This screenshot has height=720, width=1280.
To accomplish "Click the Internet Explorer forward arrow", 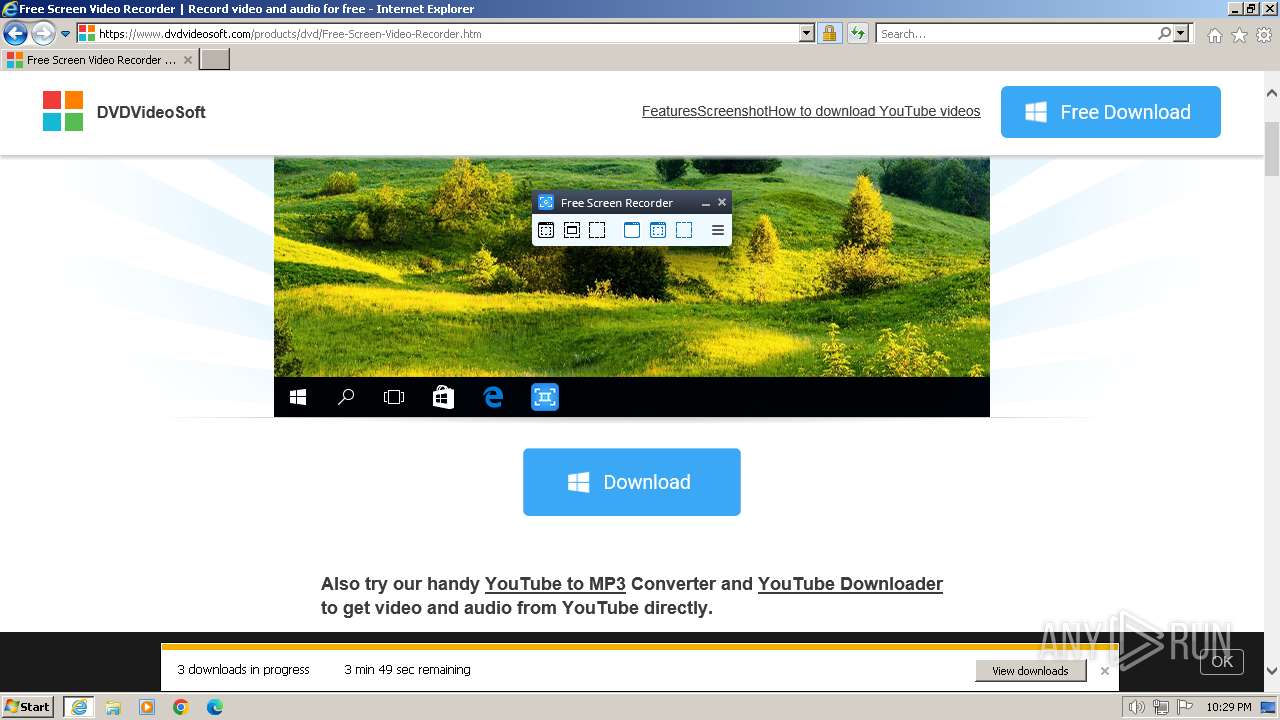I will click(x=42, y=34).
